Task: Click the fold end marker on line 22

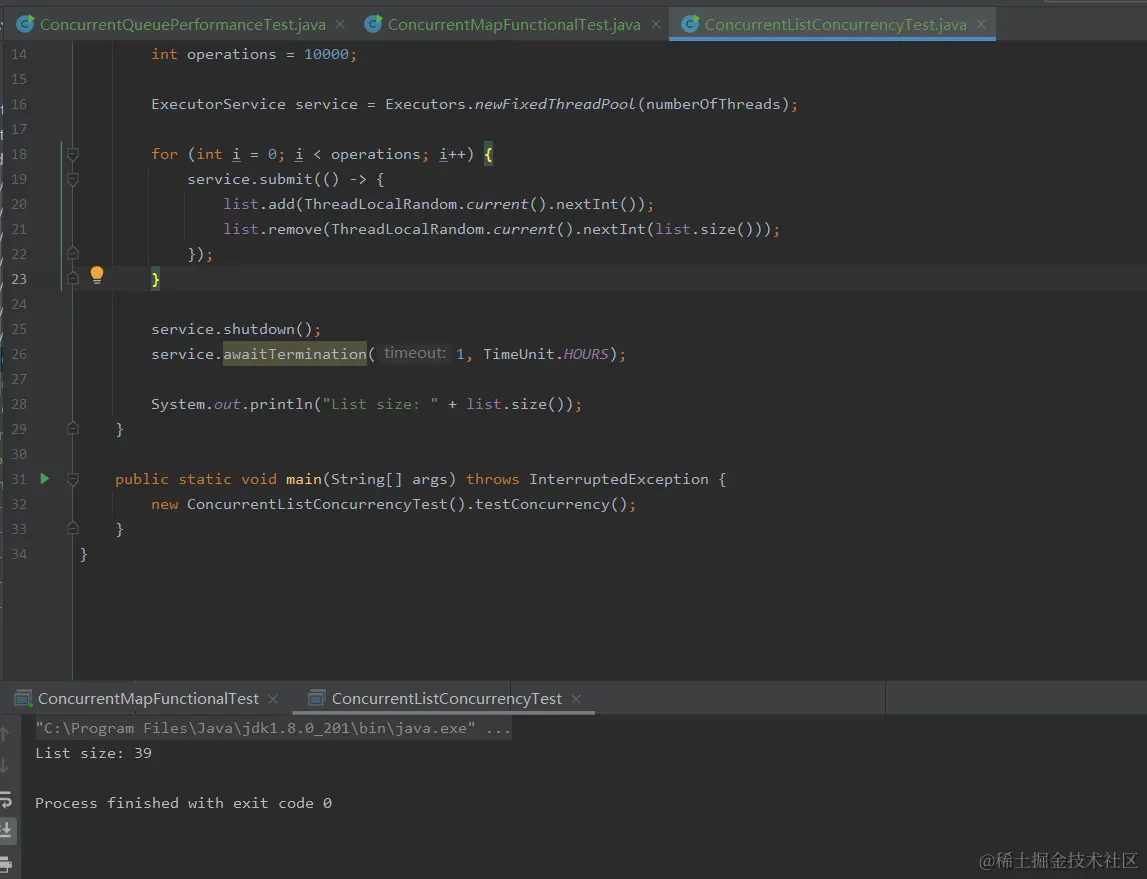Action: [x=72, y=253]
